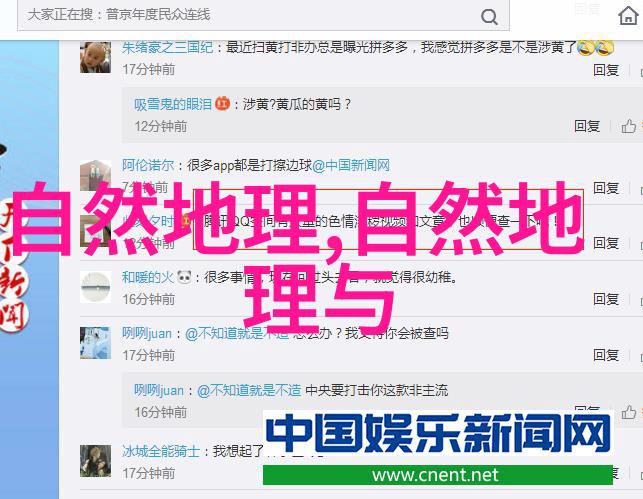
Task: Reply to 朱绪豪之三国纪's comment
Action: tap(606, 70)
